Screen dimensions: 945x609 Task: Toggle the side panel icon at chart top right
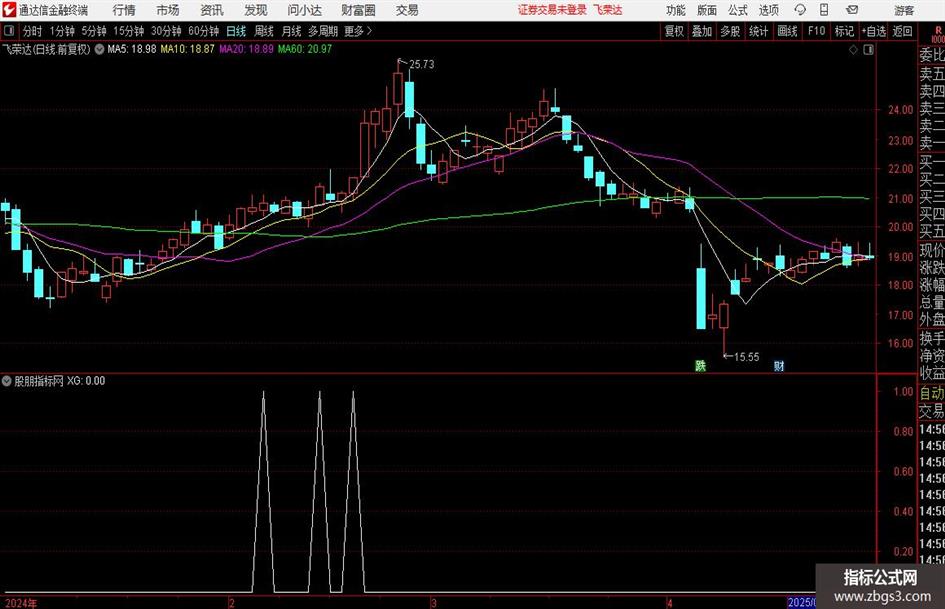[x=868, y=50]
